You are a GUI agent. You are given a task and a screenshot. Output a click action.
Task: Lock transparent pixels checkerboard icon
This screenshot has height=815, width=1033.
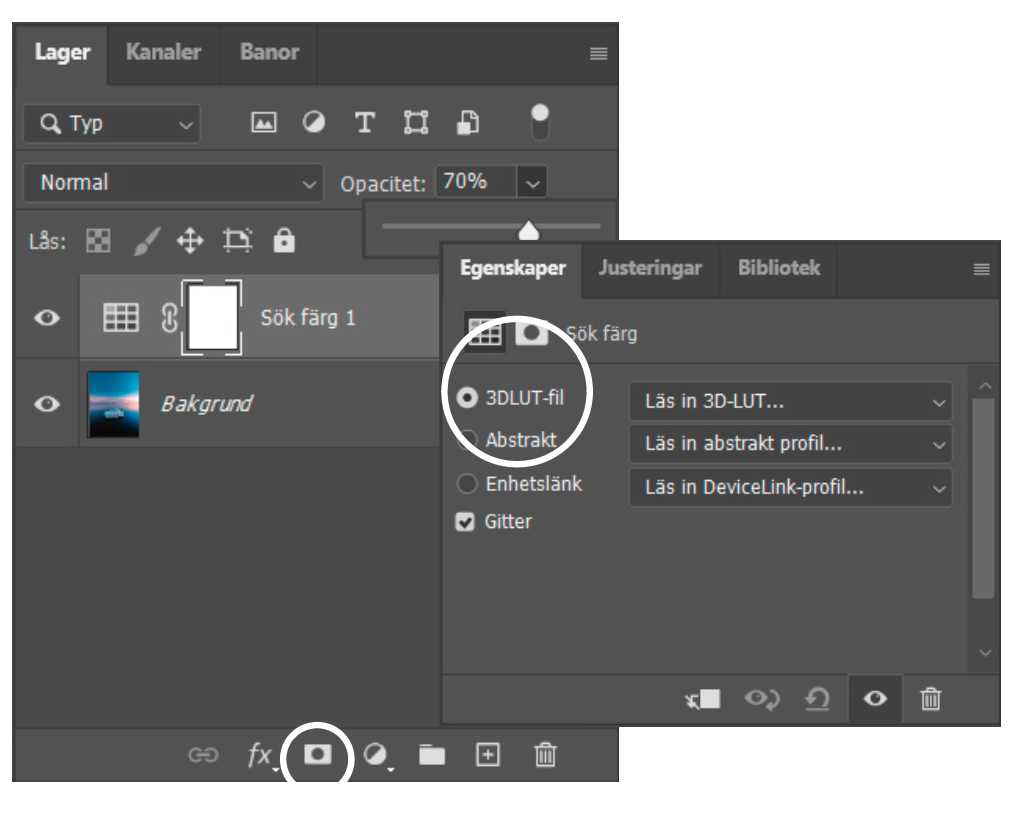tap(99, 241)
